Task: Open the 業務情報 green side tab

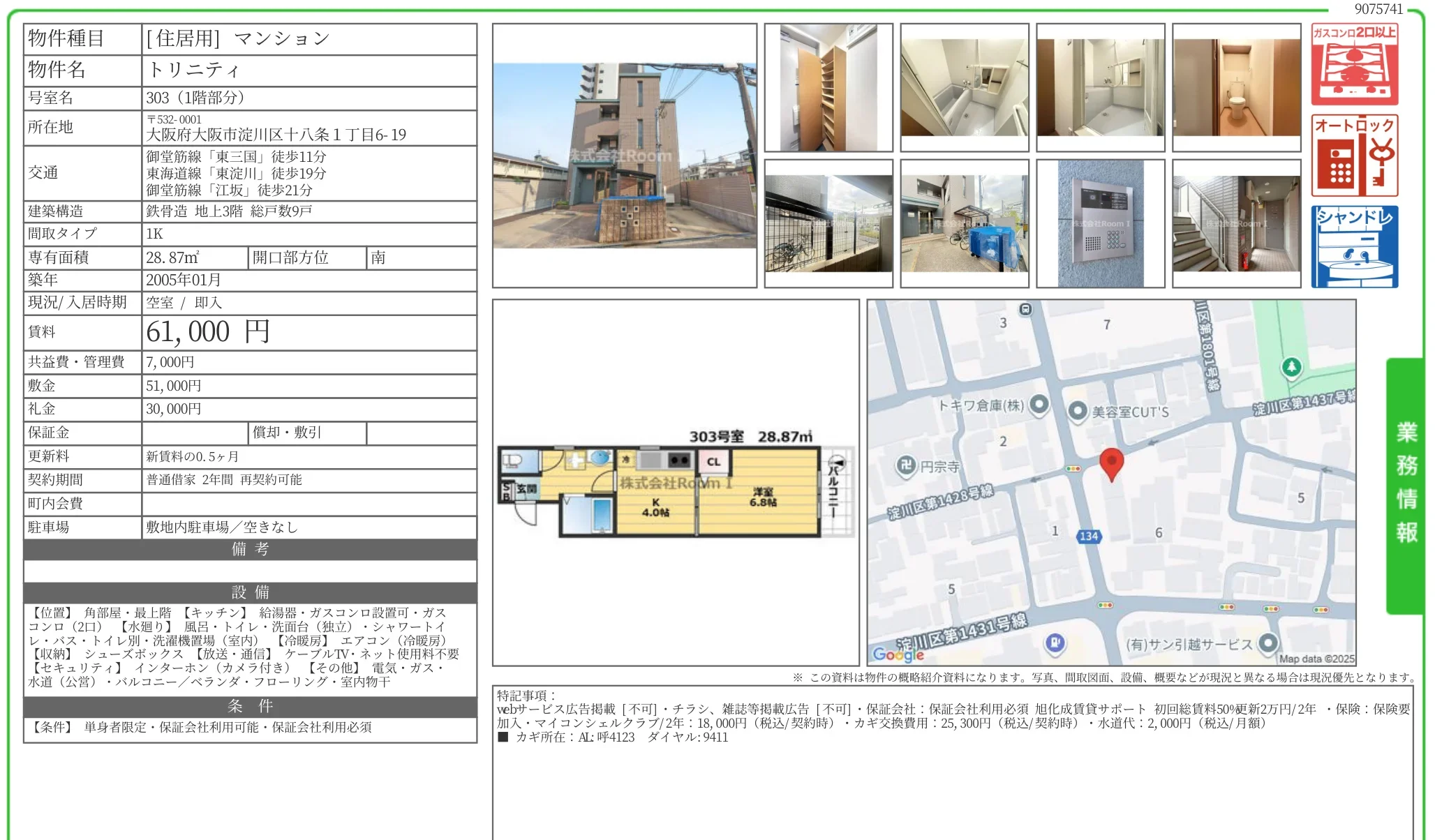Action: coord(1406,484)
